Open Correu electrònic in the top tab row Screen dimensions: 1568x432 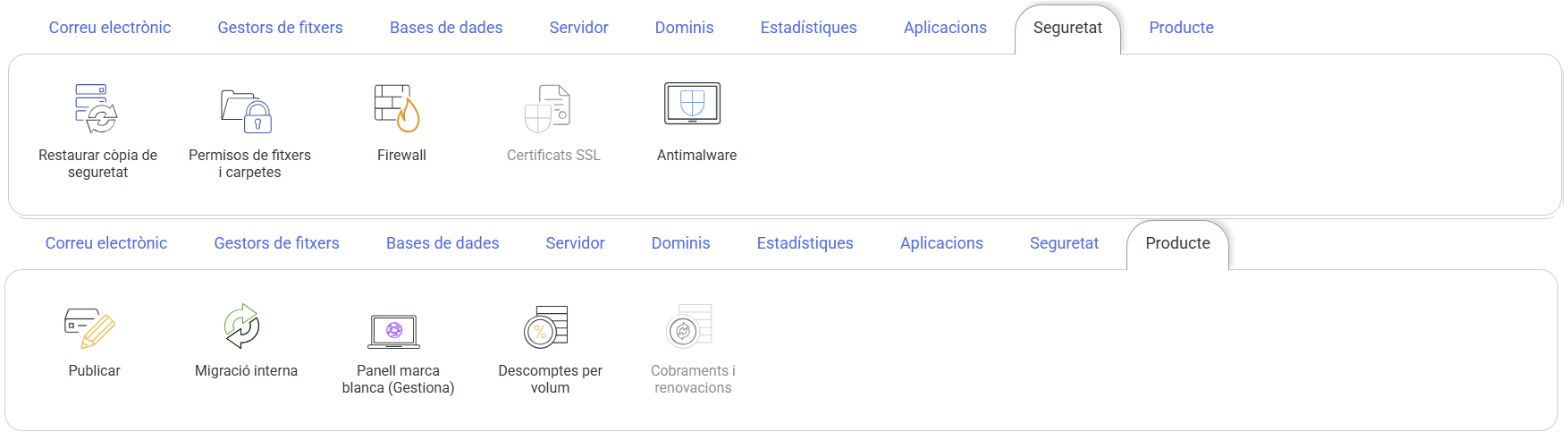[x=110, y=28]
